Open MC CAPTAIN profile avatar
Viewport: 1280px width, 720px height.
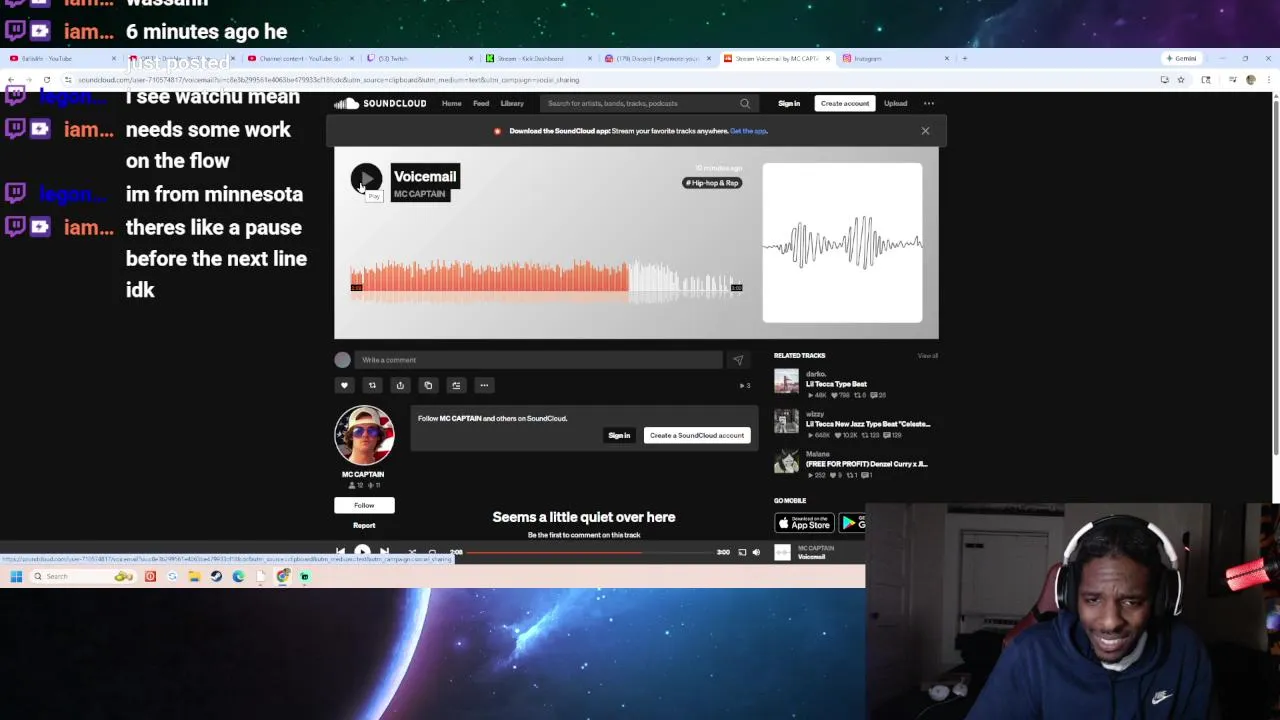[x=364, y=435]
